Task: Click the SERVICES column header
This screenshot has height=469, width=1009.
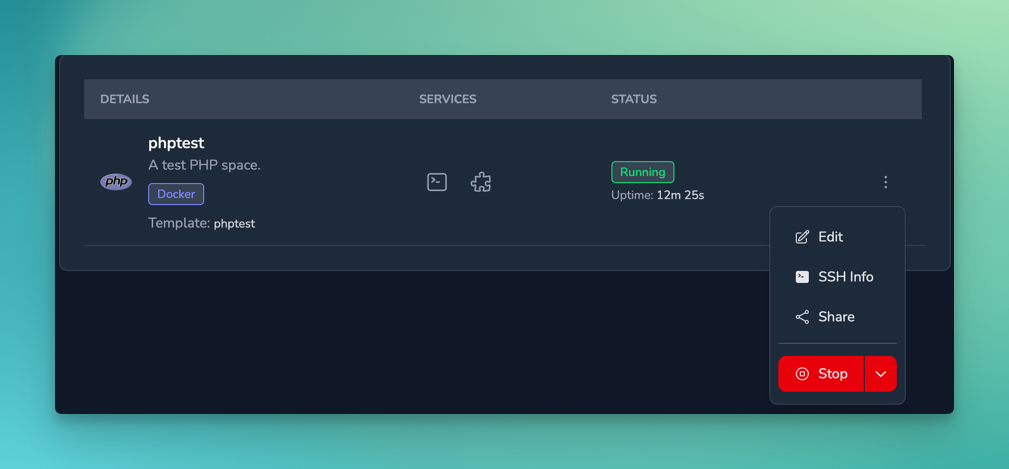Action: click(x=447, y=99)
